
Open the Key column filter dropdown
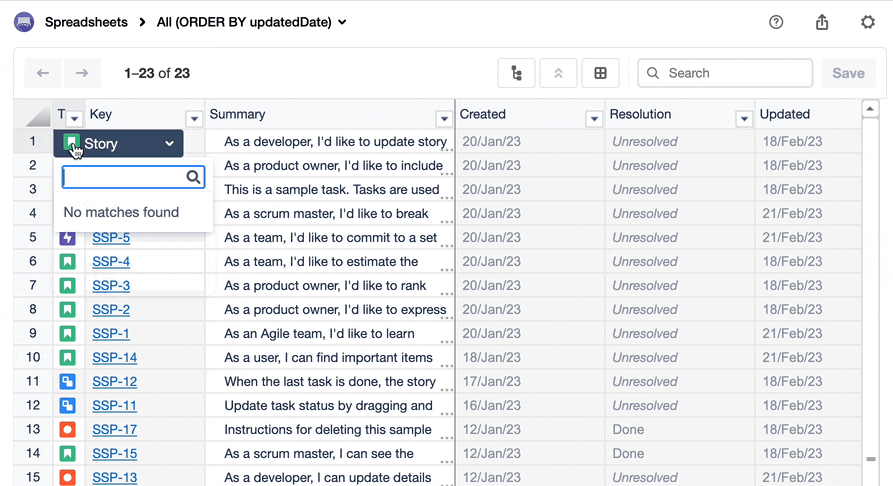pyautogui.click(x=195, y=119)
